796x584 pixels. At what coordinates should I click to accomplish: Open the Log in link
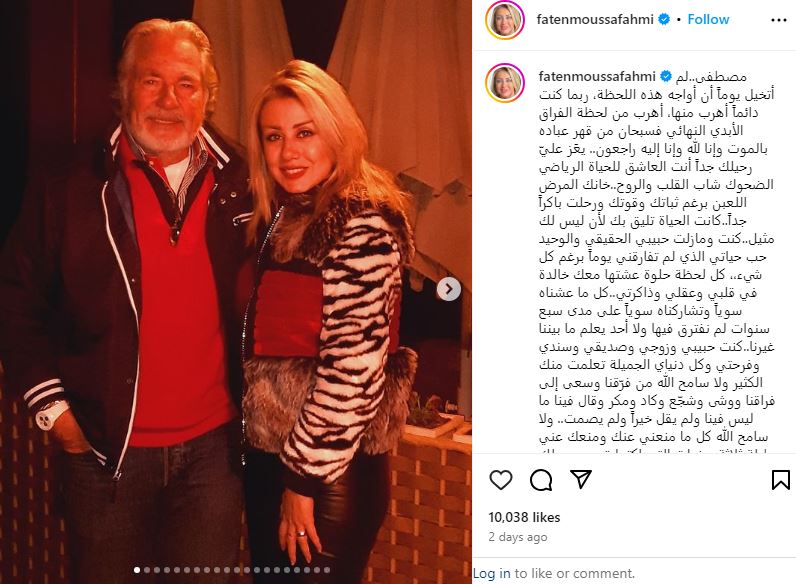point(491,573)
